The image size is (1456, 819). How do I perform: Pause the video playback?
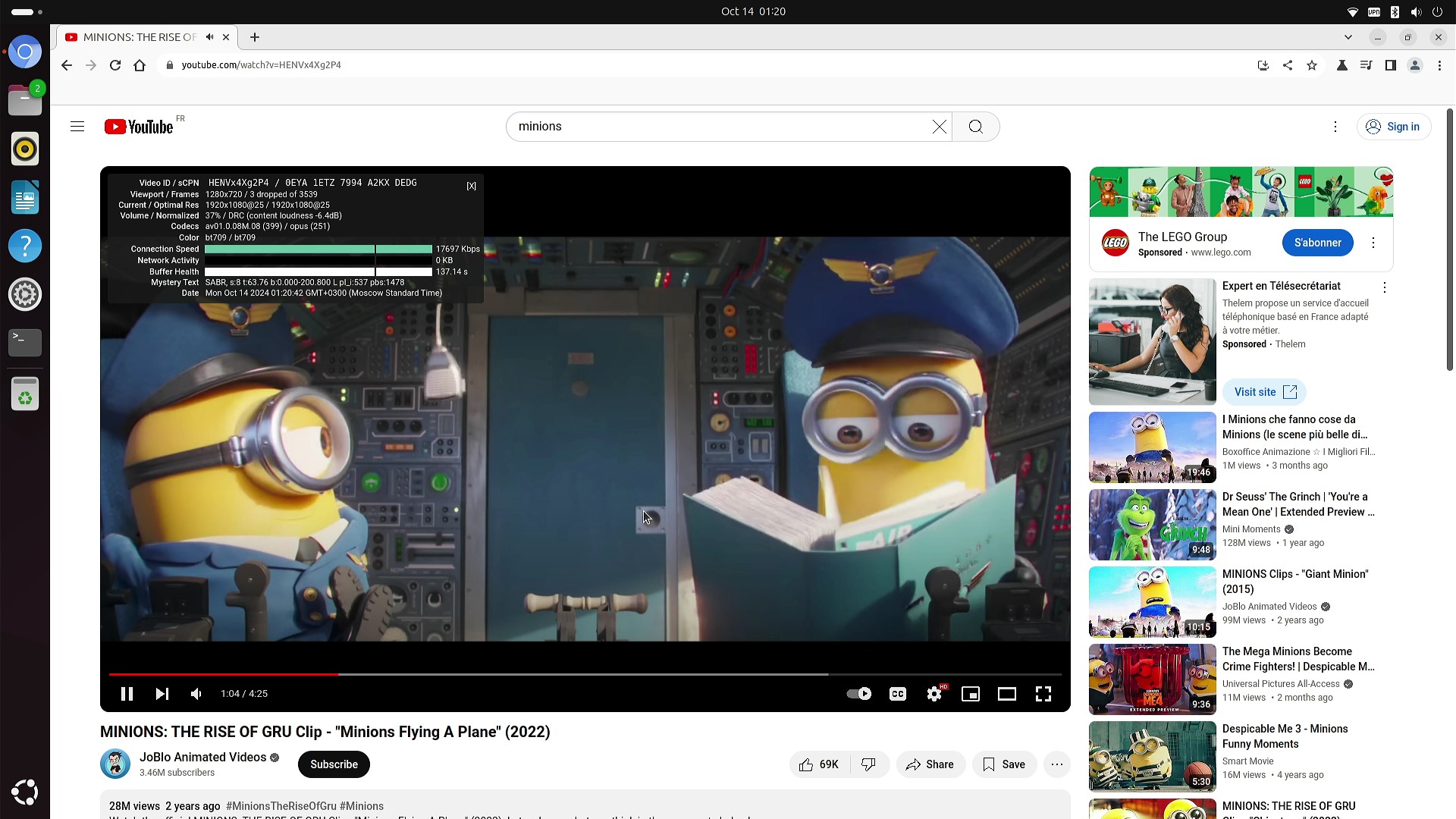127,694
